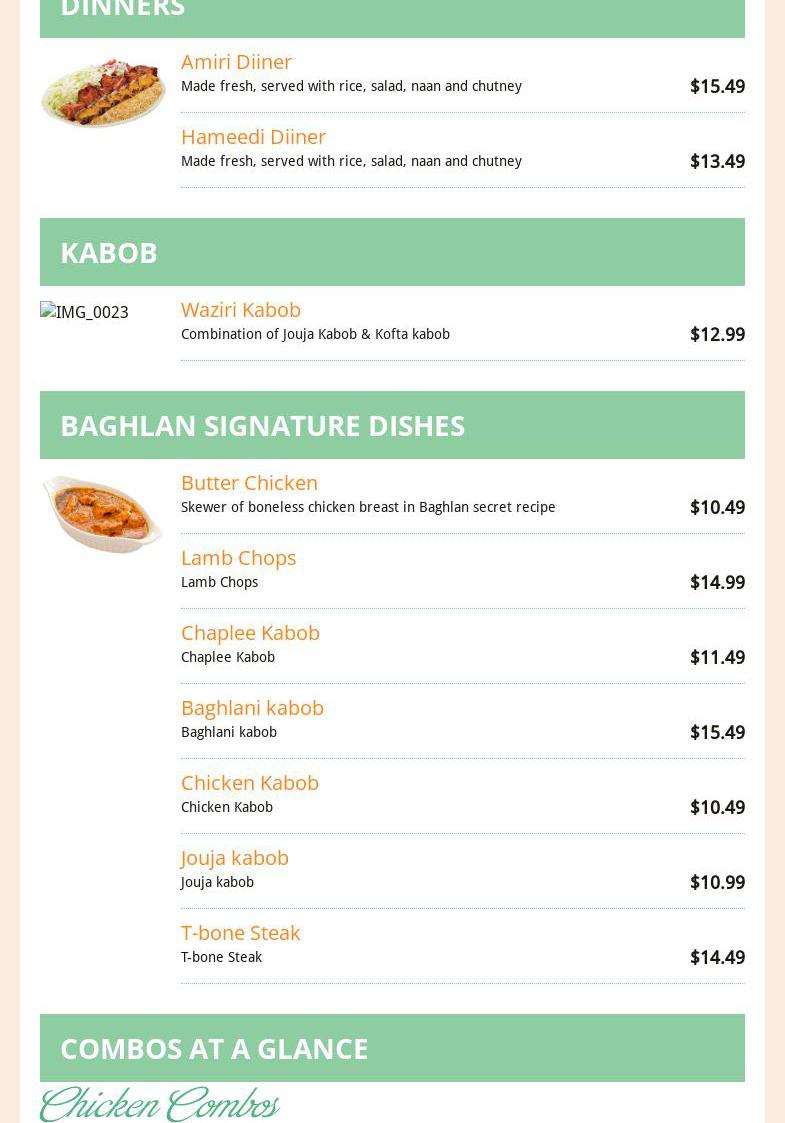Open the T-bone Steak item

(240, 933)
